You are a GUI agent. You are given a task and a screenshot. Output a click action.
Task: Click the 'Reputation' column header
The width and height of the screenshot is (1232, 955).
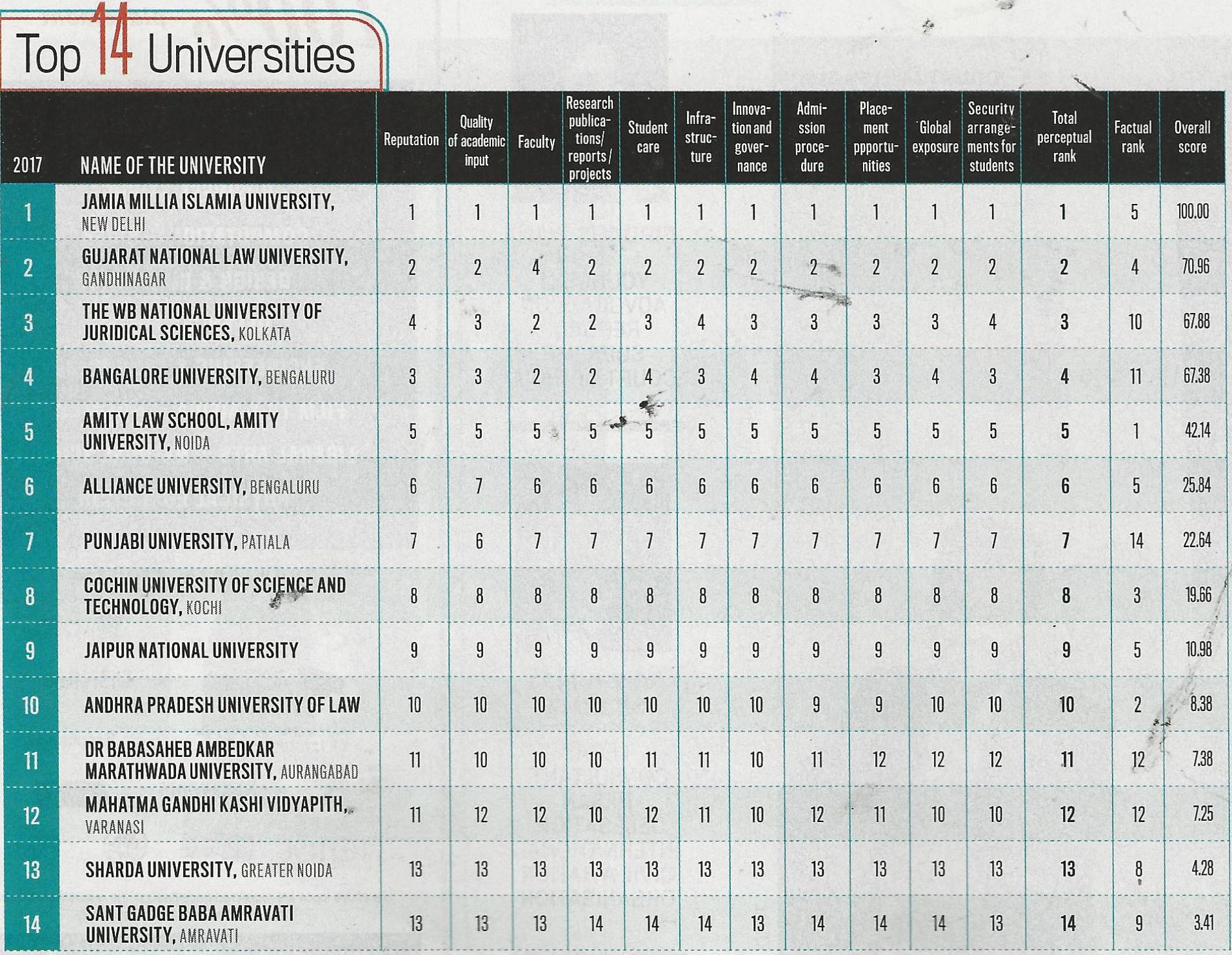click(411, 140)
